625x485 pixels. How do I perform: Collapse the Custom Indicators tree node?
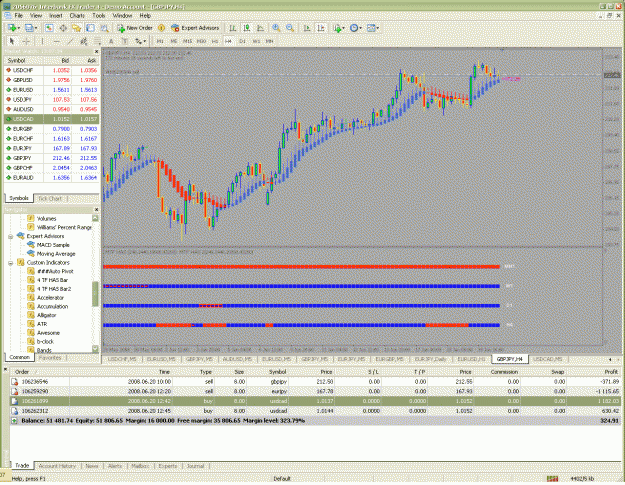point(11,263)
